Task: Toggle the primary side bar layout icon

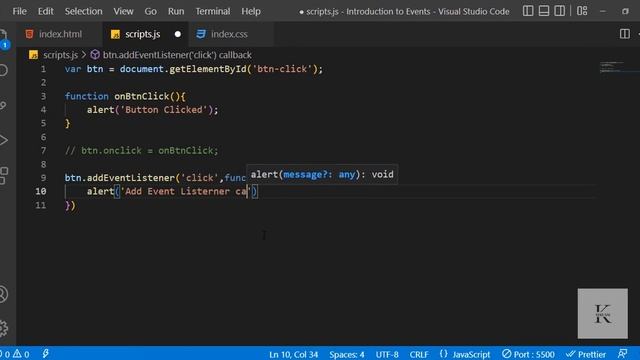Action: point(528,11)
